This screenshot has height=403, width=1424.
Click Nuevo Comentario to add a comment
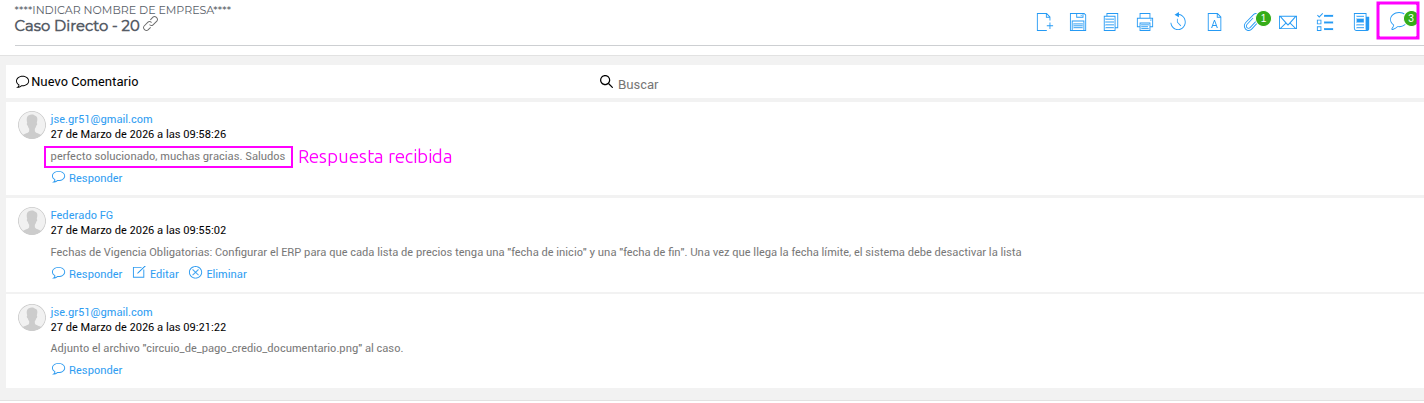click(77, 82)
